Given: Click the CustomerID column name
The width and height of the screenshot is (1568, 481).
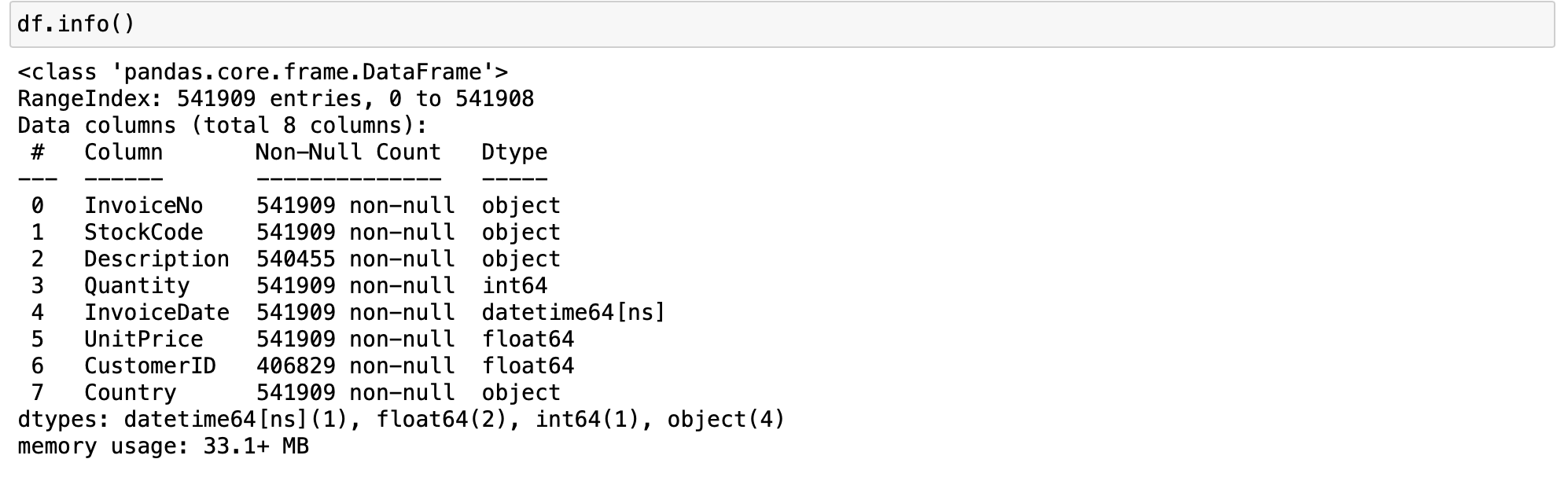Looking at the screenshot, I should [x=149, y=366].
